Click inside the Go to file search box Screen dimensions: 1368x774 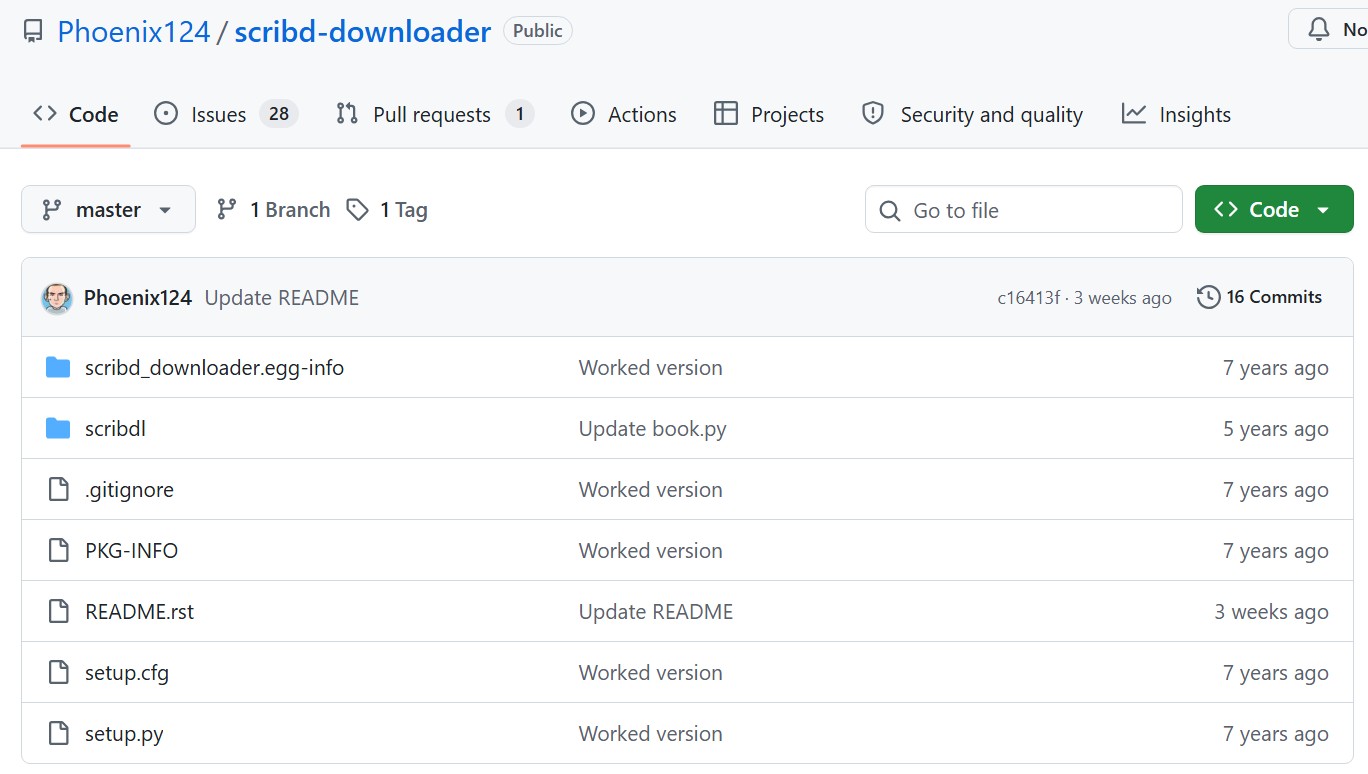click(x=1023, y=209)
